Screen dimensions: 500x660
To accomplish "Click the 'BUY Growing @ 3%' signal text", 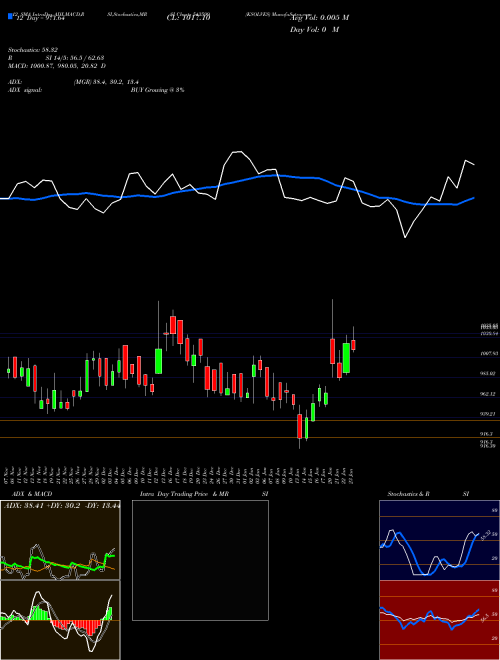I will (x=157, y=90).
